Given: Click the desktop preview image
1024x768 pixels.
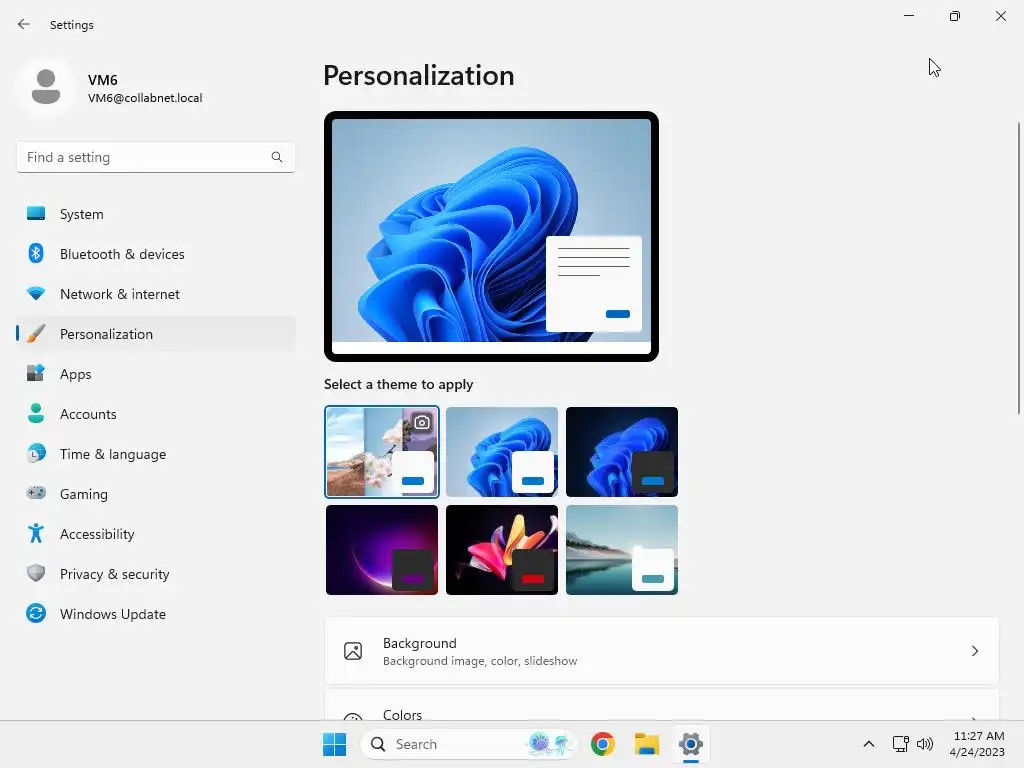Looking at the screenshot, I should [x=491, y=236].
